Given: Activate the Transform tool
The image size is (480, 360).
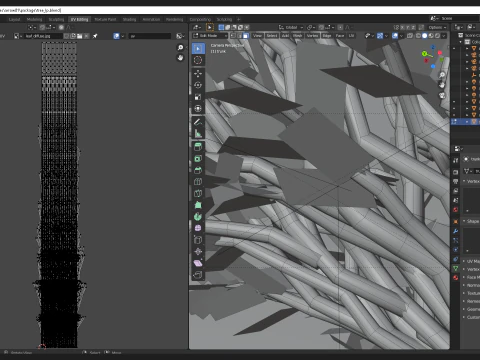Looking at the screenshot, I should pos(198,109).
